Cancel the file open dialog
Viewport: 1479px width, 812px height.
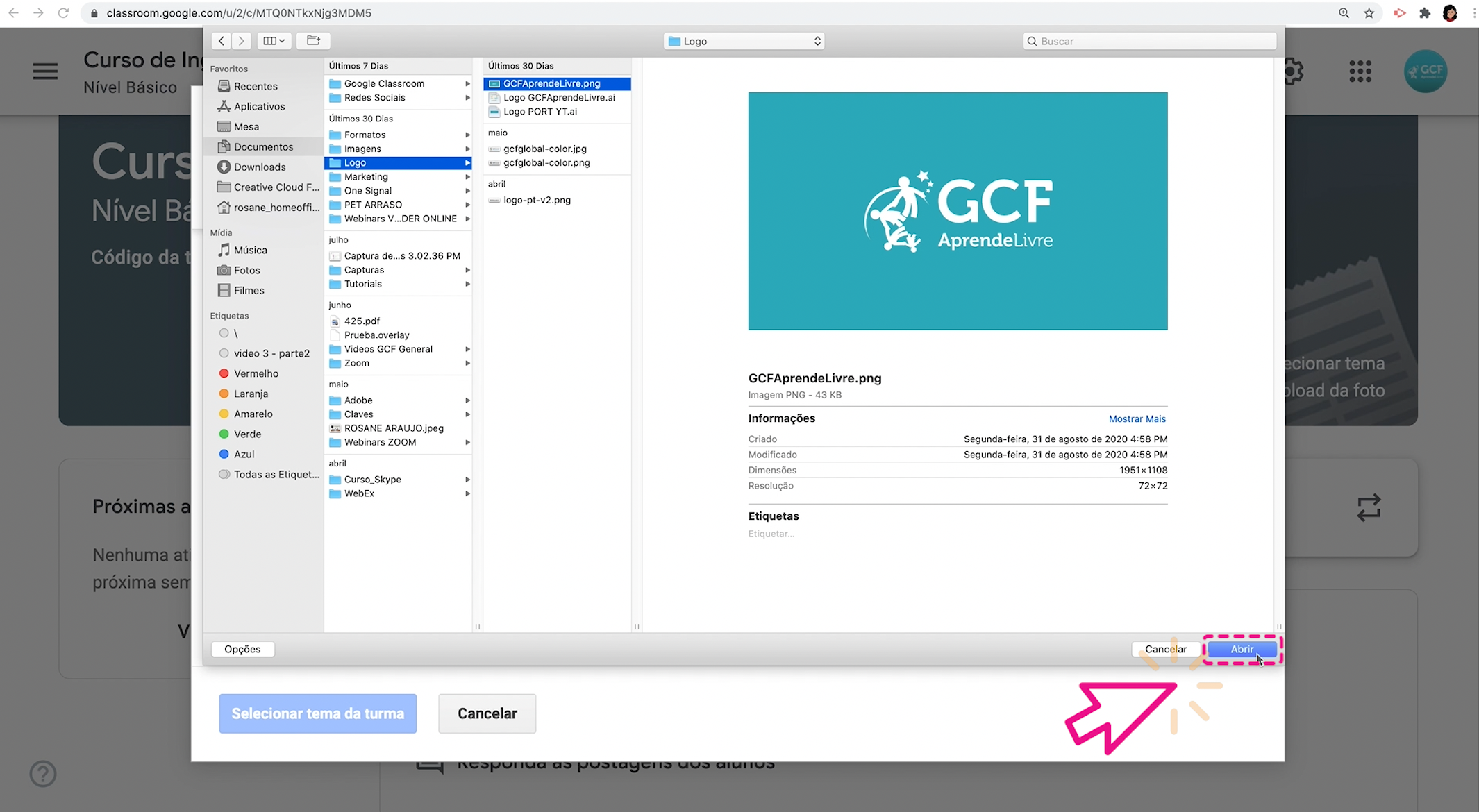click(1165, 649)
